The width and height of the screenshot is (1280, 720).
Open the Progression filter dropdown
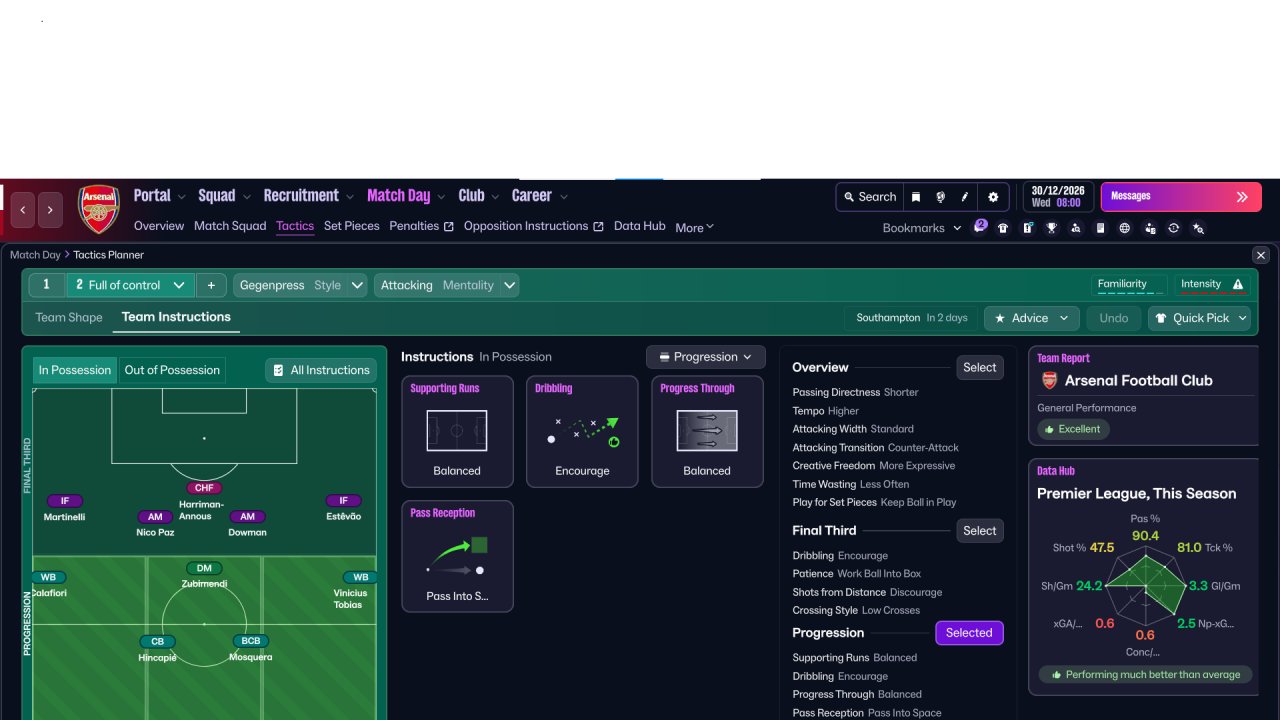(705, 357)
